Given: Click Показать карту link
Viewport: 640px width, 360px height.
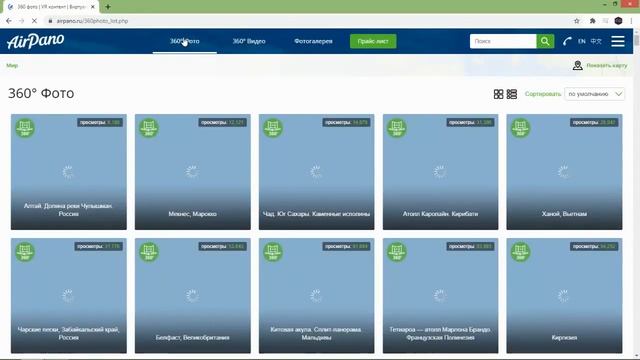Looking at the screenshot, I should [607, 65].
